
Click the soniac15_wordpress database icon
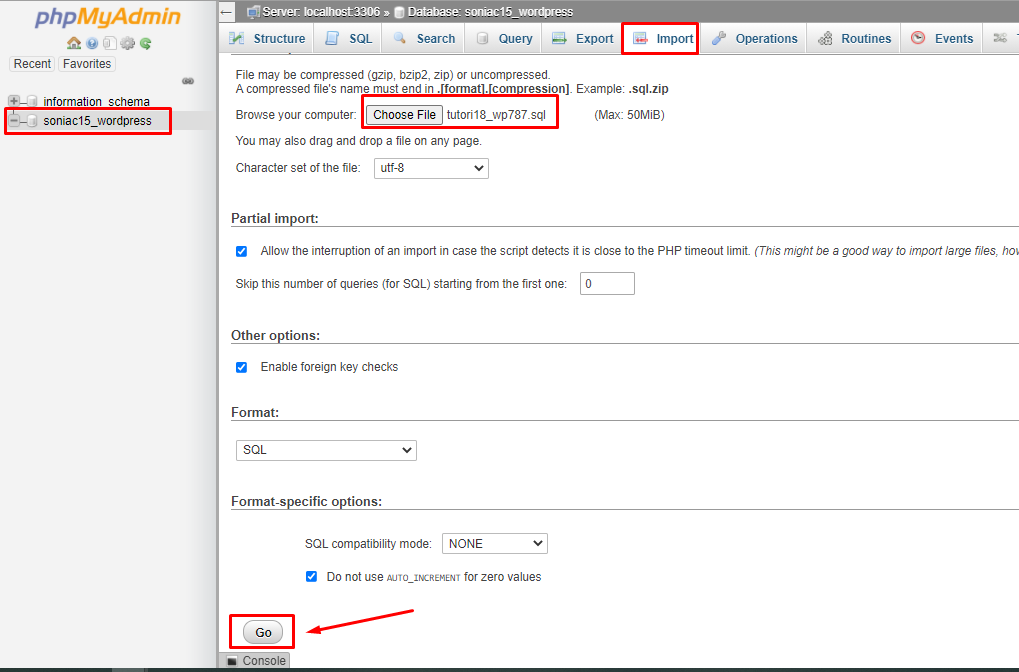click(32, 121)
